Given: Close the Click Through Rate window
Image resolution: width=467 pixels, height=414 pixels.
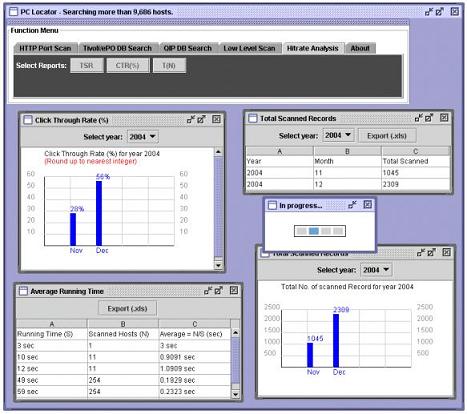Looking at the screenshot, I should [x=216, y=119].
